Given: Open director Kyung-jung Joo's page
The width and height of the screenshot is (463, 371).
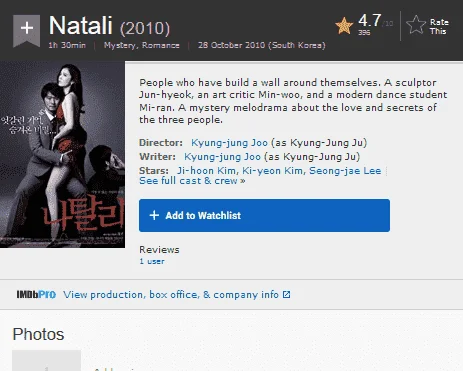Looking at the screenshot, I should [x=229, y=143].
